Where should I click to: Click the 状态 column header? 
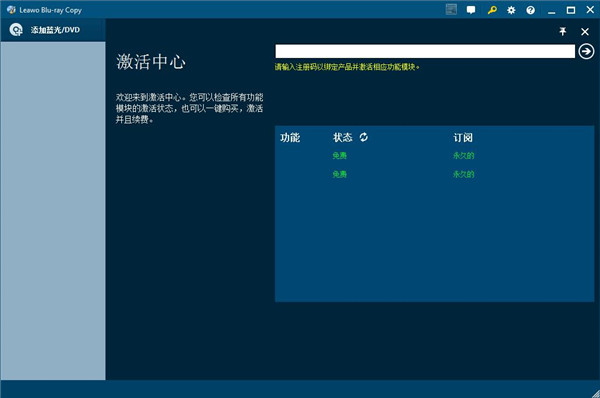(x=342, y=137)
